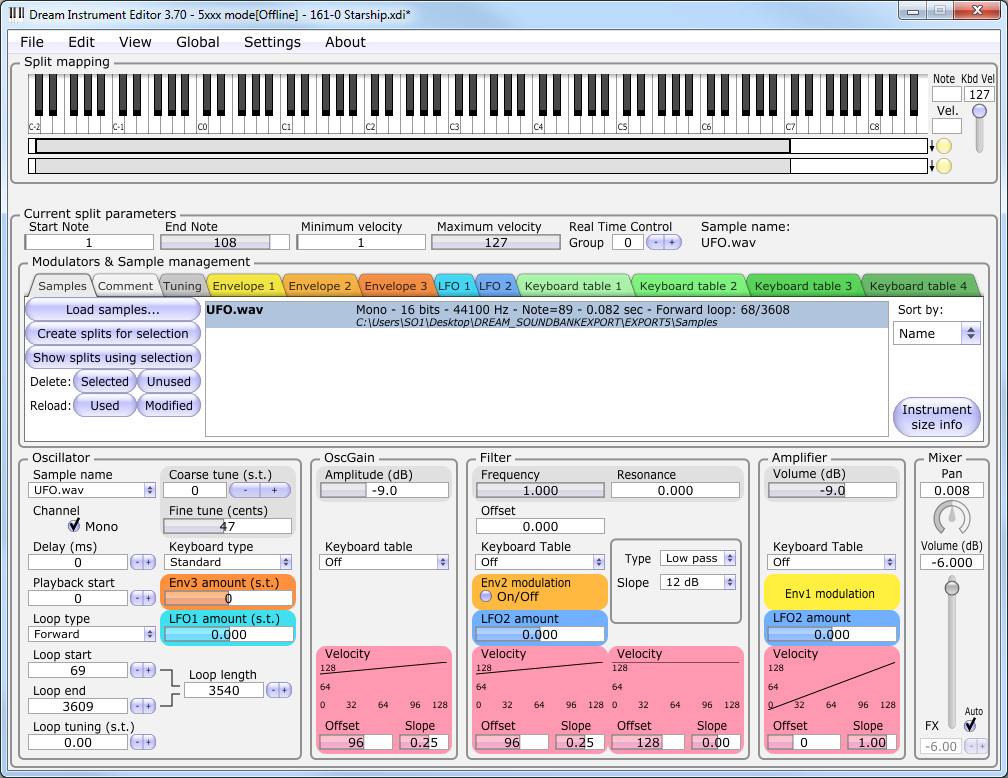The height and width of the screenshot is (778, 1008).
Task: Click the Mixer Pan value field
Action: point(951,490)
